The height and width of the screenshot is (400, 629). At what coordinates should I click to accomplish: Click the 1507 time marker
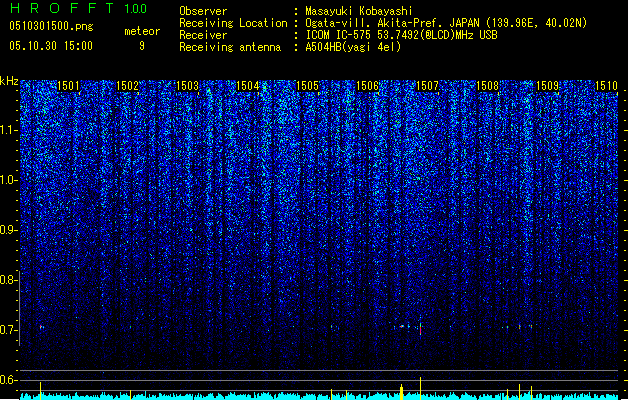[x=428, y=85]
